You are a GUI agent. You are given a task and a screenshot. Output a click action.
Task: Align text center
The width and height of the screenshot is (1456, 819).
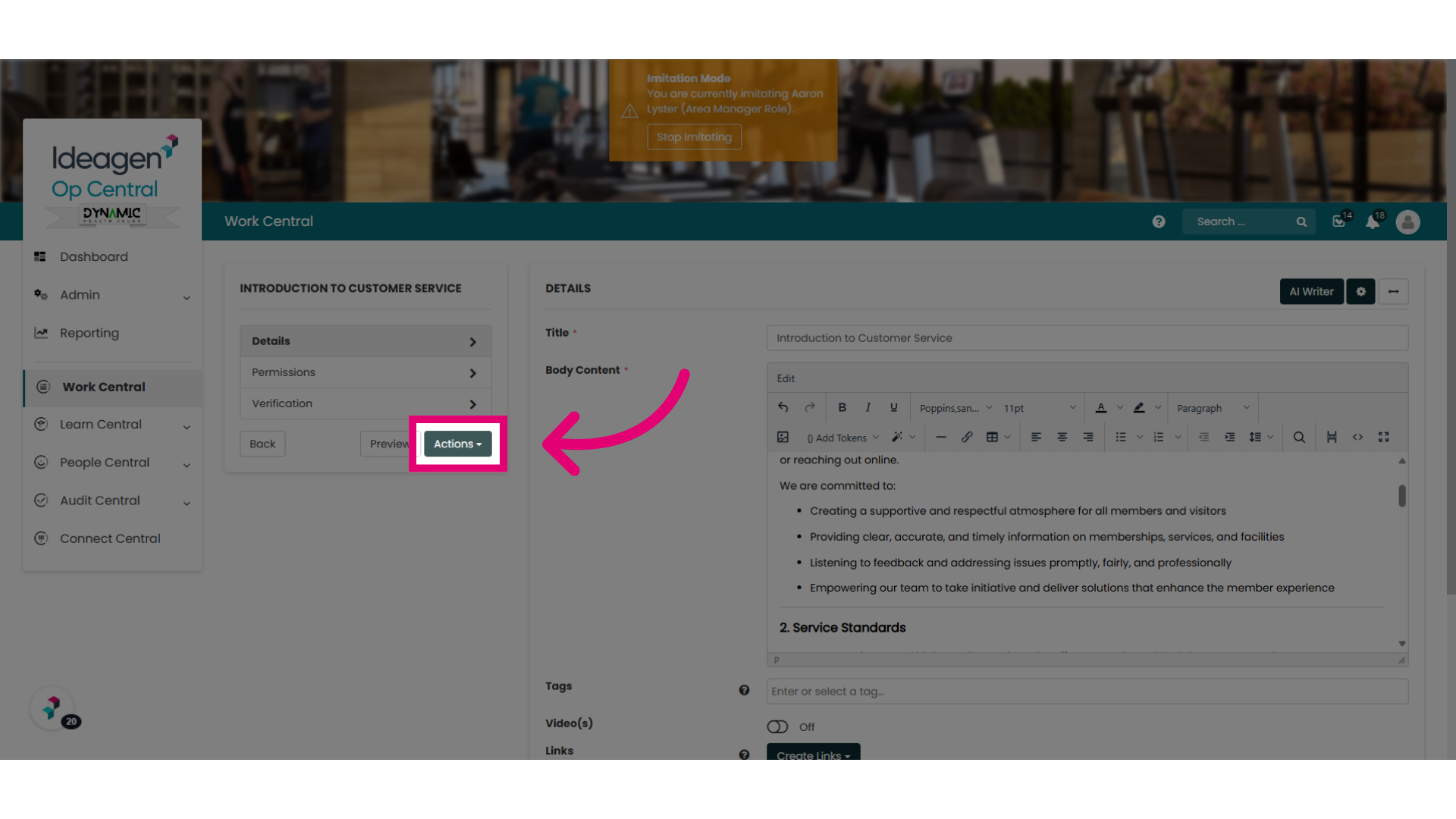click(x=1062, y=437)
